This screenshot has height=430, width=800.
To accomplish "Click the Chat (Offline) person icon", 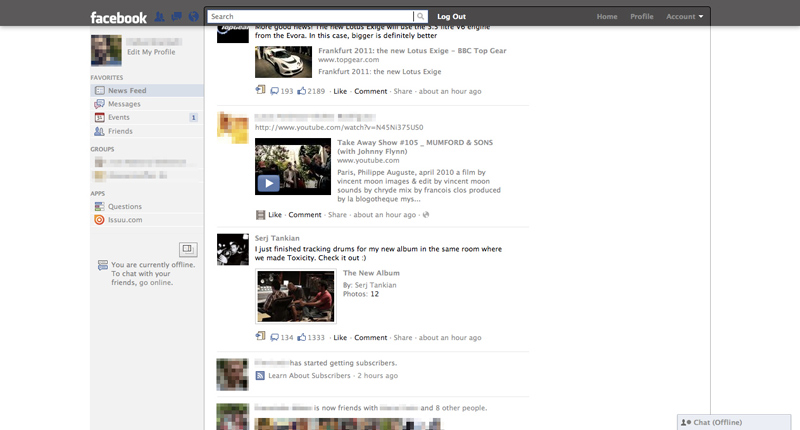I will pos(686,422).
